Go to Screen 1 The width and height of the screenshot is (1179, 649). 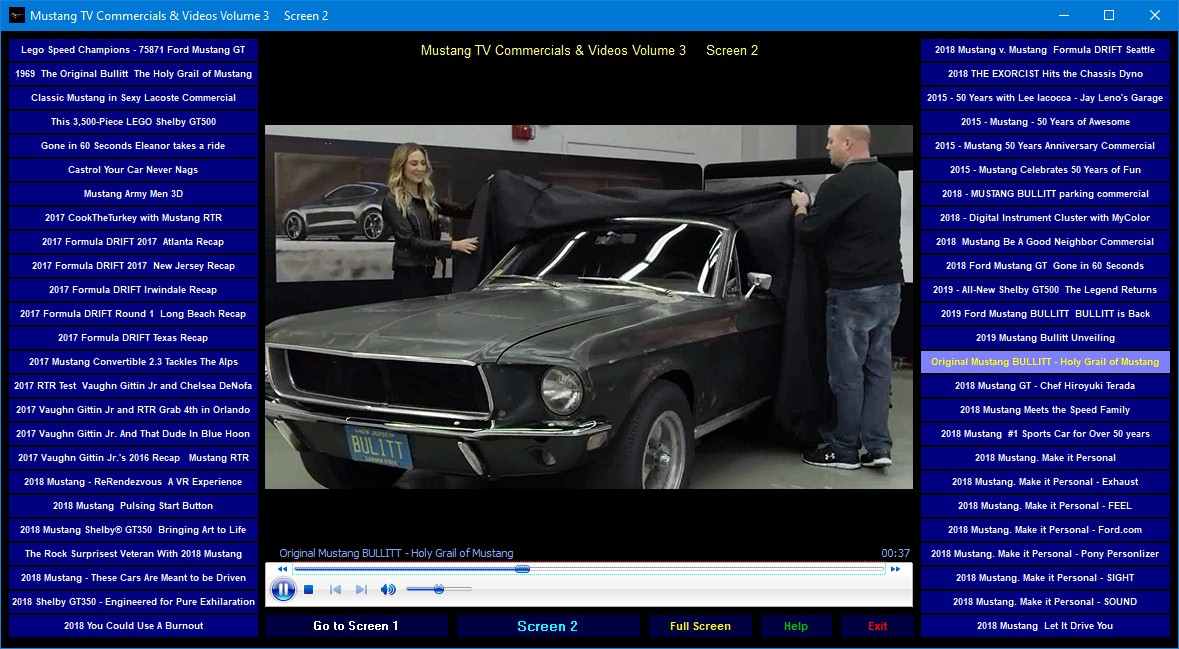356,626
